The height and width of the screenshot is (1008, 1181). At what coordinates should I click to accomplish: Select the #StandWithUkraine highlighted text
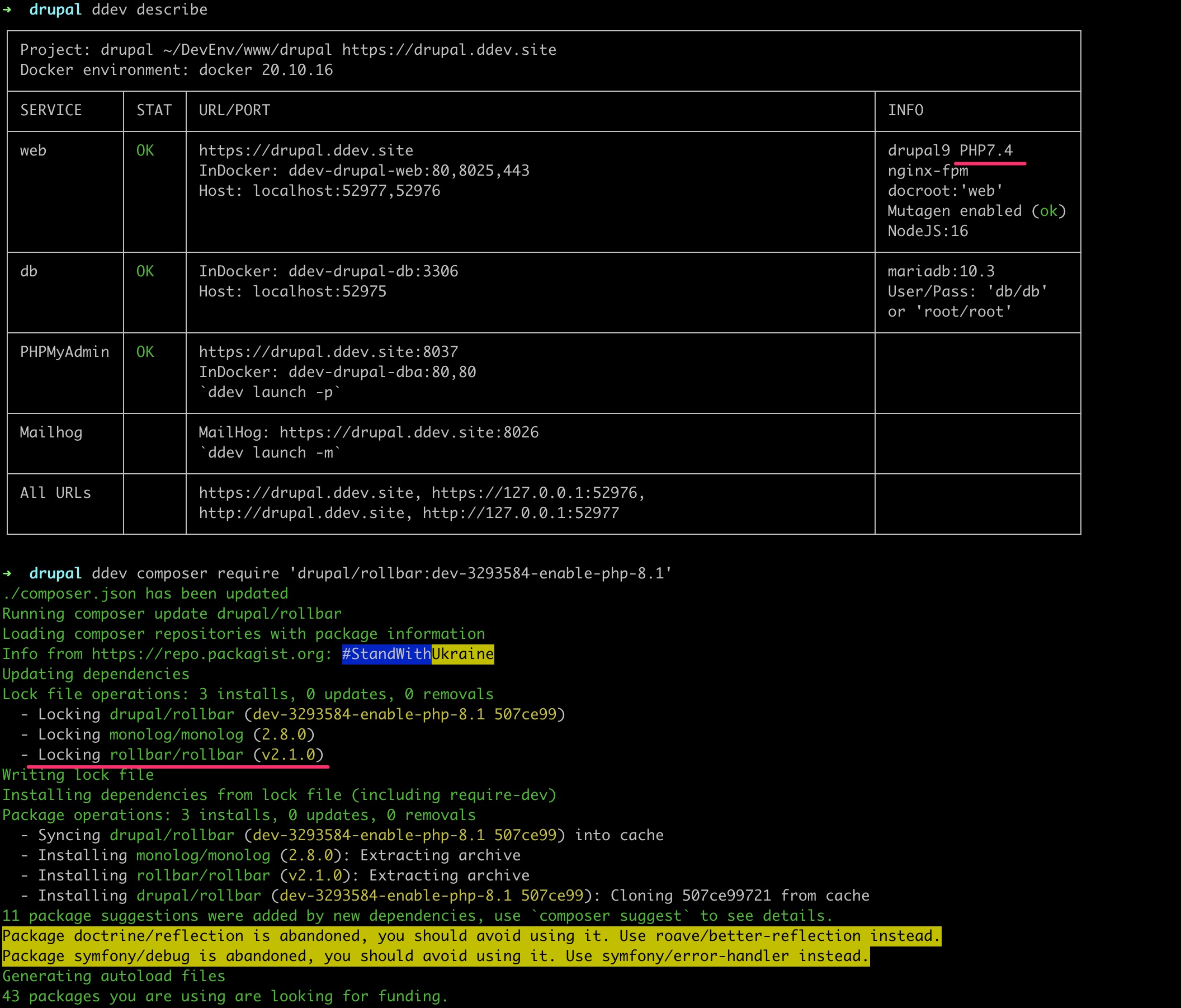coord(417,654)
